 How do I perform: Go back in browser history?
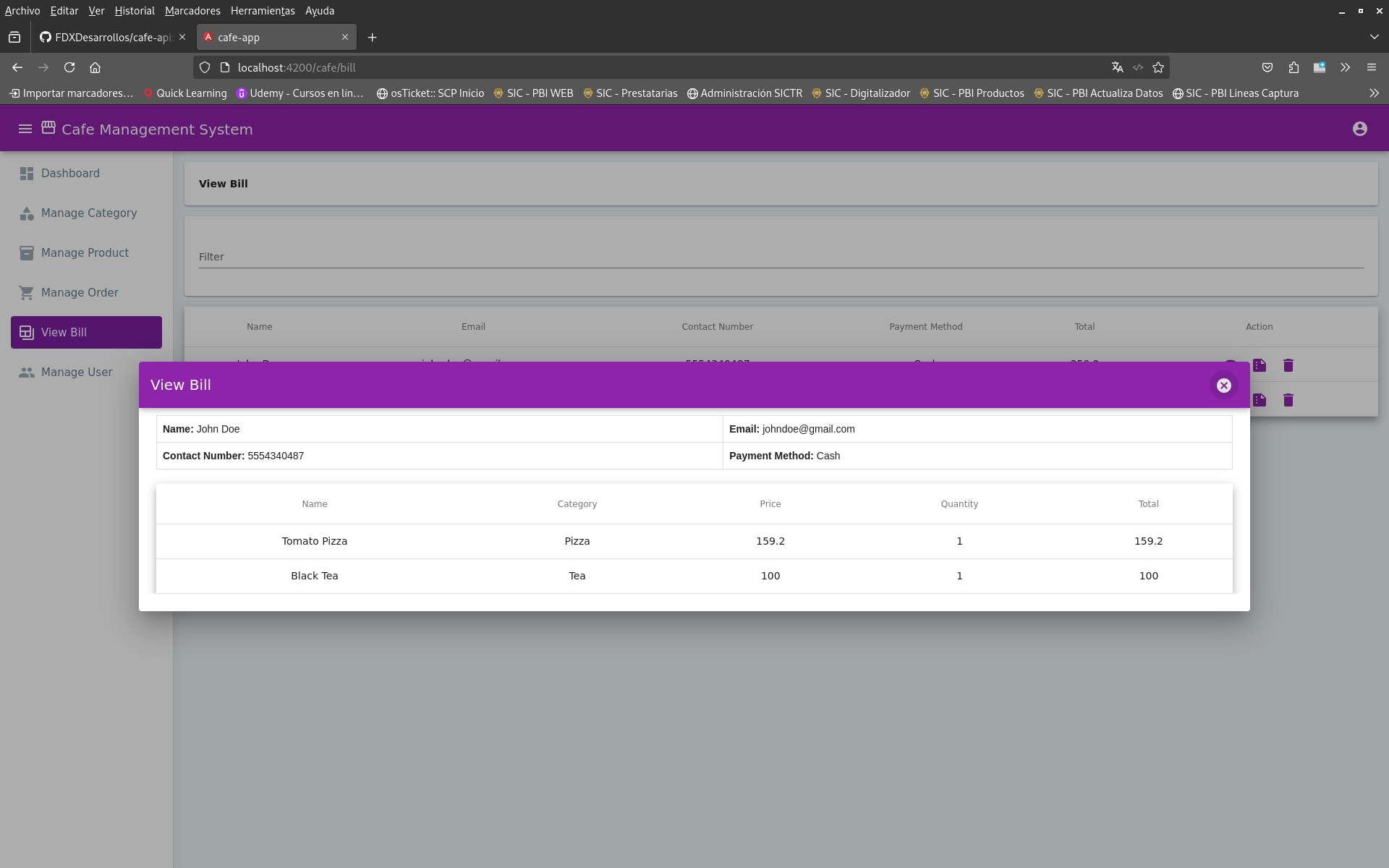click(x=17, y=67)
